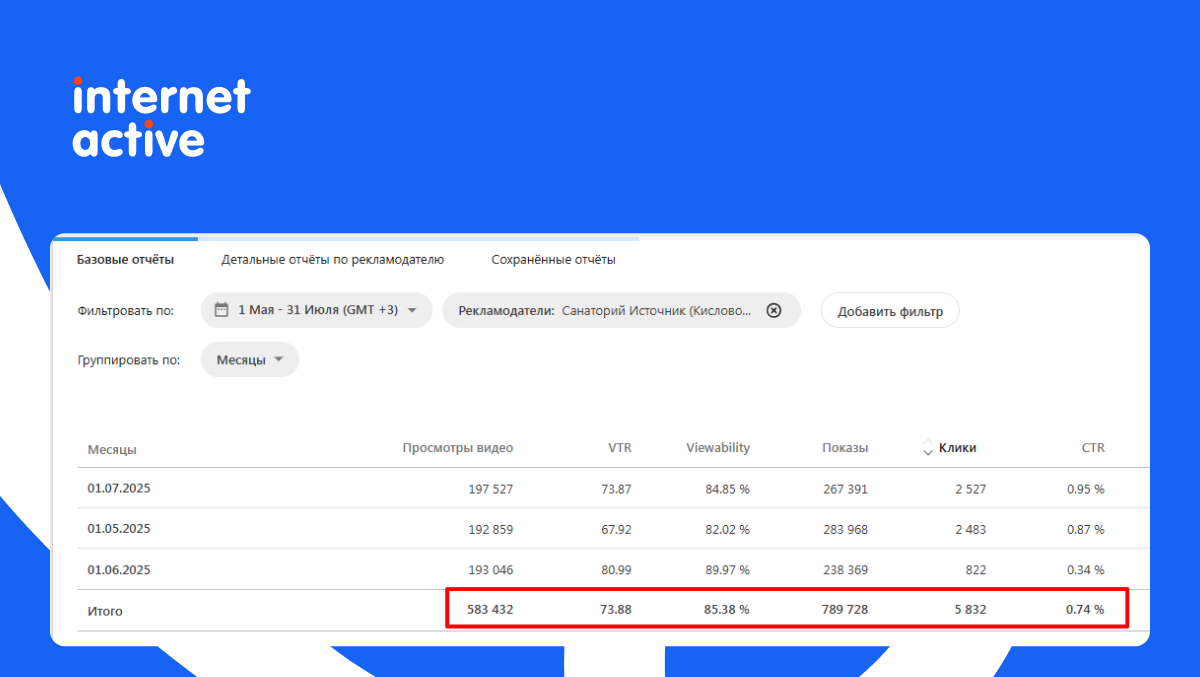Click the calendar icon in the date filter

pos(222,310)
